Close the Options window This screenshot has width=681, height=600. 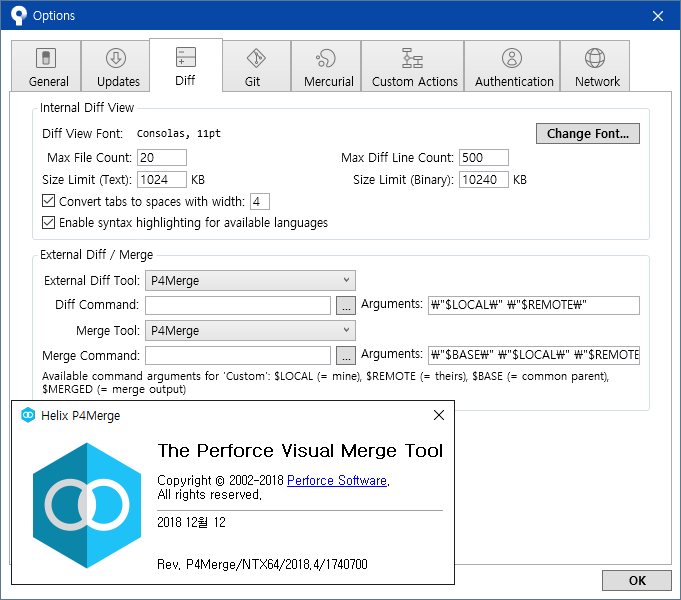click(658, 16)
